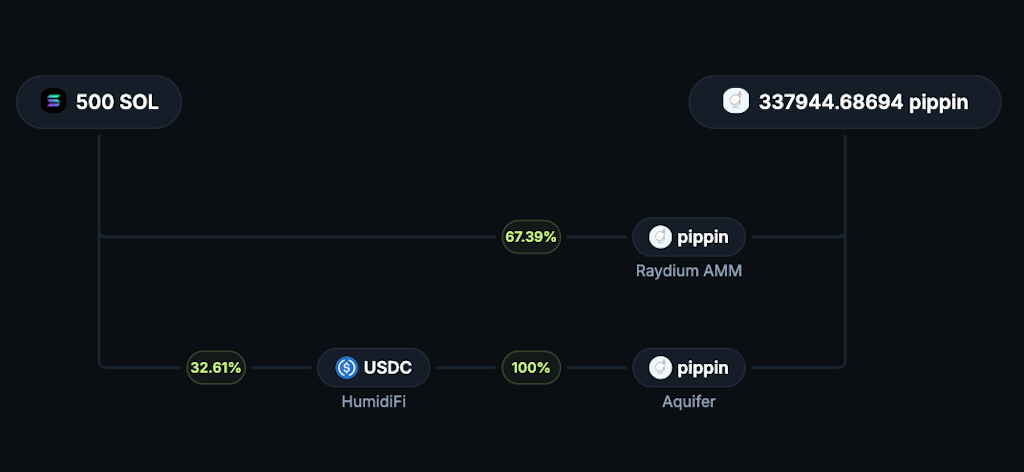Screen dimensions: 1024x472
Task: Click the Solana logo icon
Action: [53, 101]
